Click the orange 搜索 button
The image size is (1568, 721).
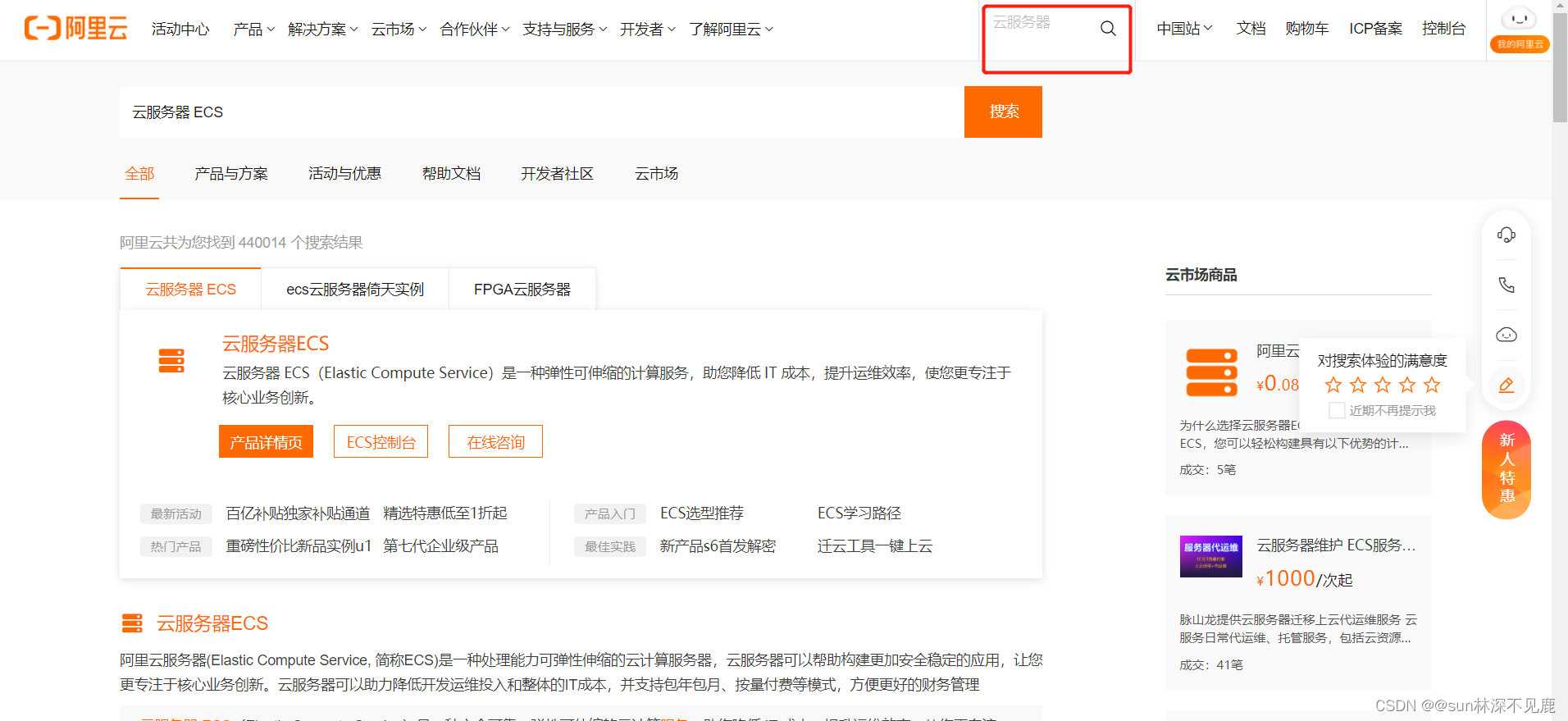(x=1003, y=112)
